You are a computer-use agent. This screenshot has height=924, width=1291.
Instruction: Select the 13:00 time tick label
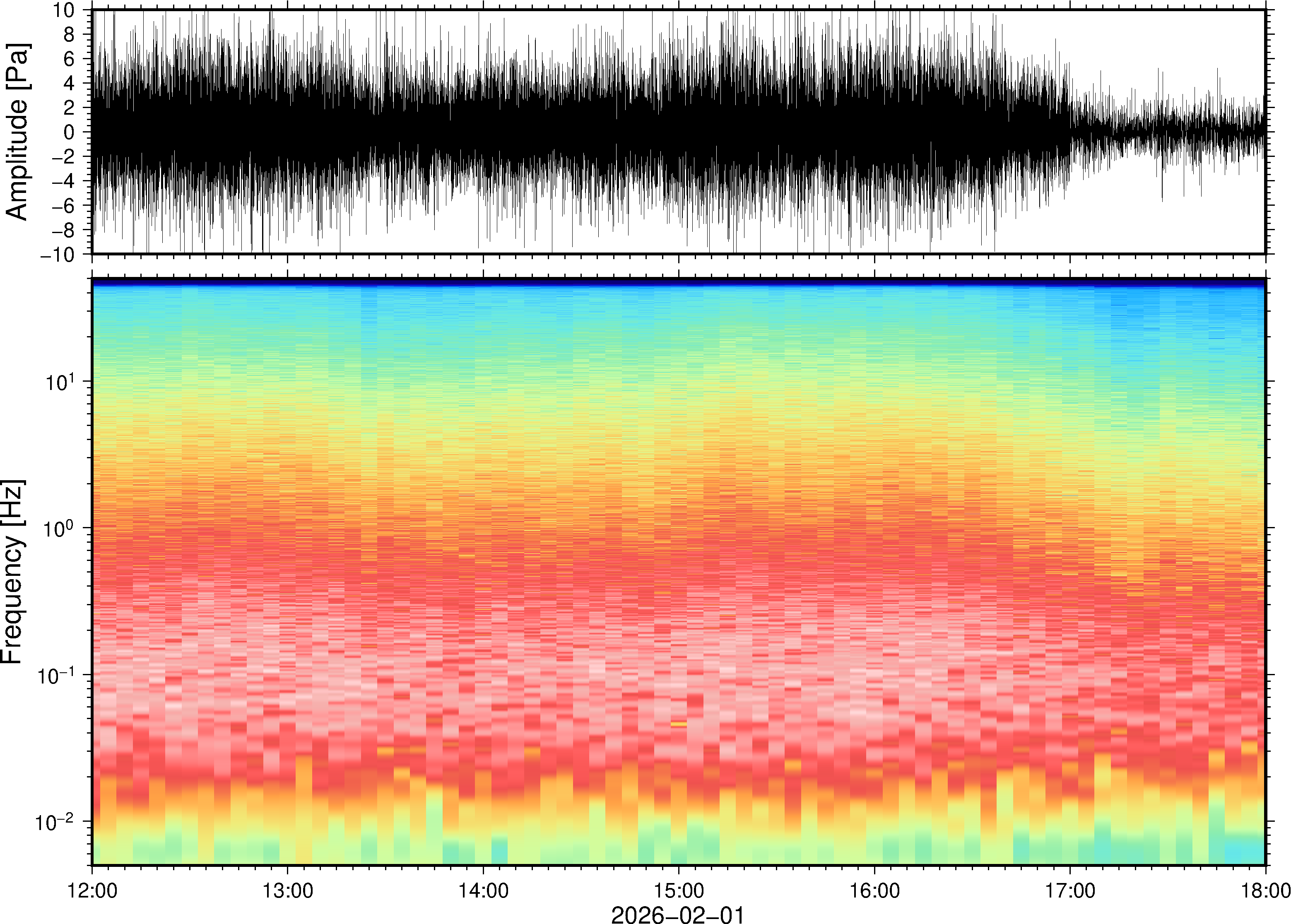[288, 890]
